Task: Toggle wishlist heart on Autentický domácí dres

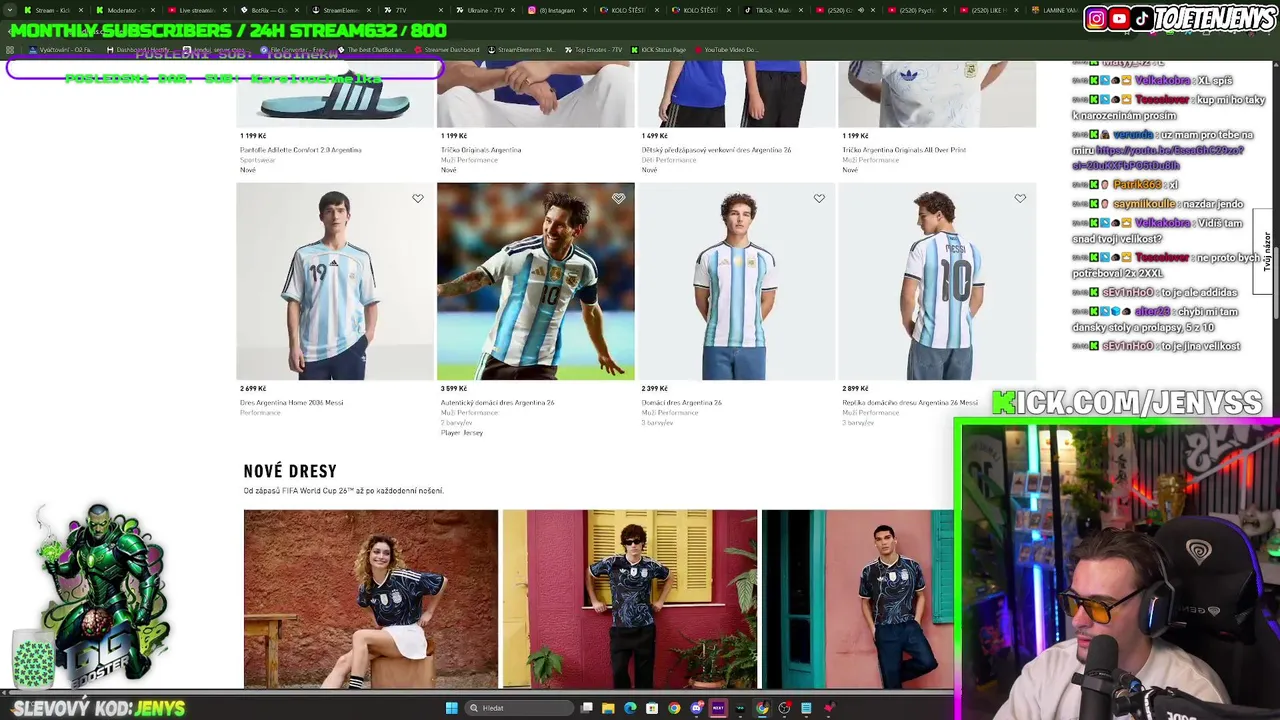Action: pyautogui.click(x=619, y=198)
